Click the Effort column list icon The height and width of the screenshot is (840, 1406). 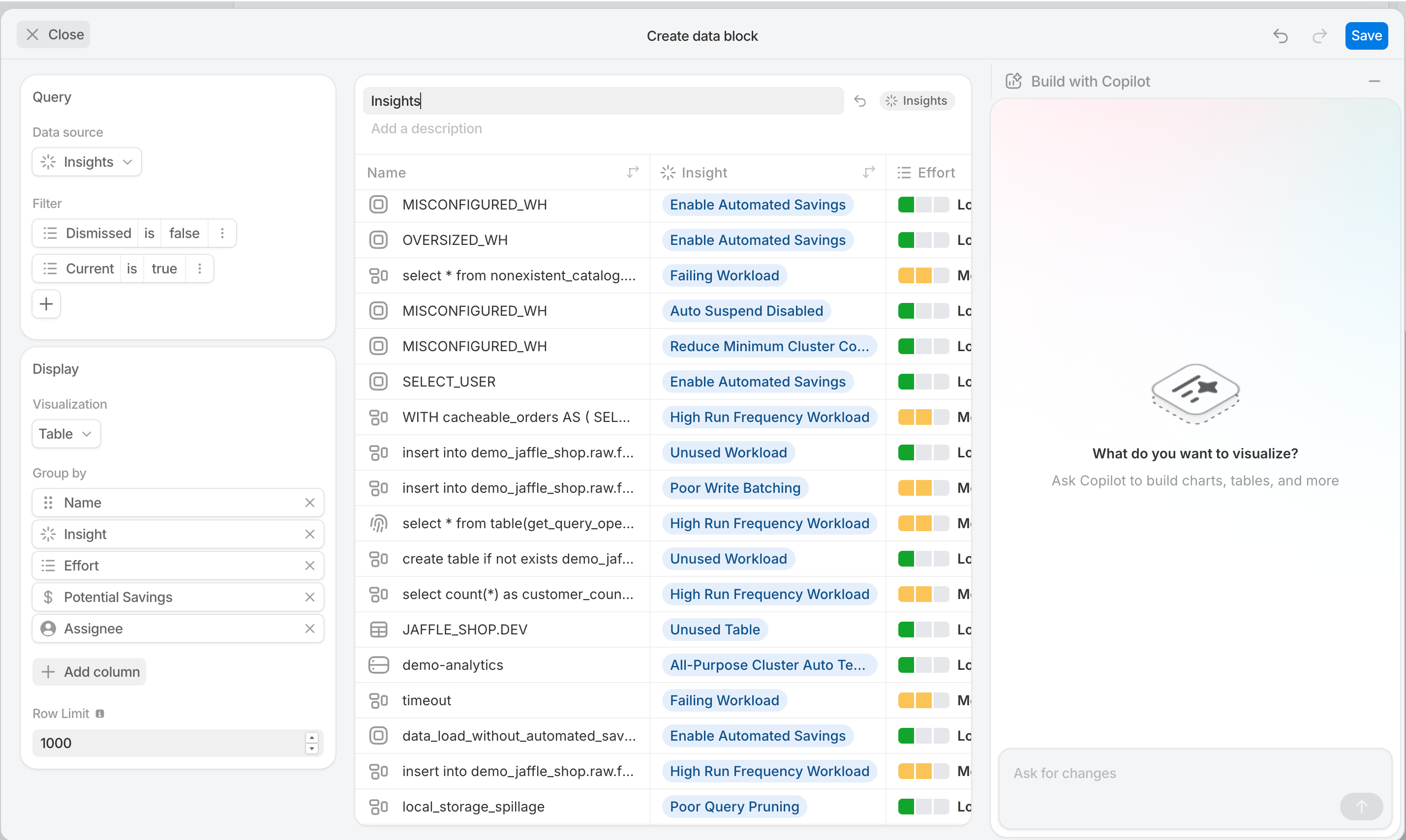tap(904, 173)
